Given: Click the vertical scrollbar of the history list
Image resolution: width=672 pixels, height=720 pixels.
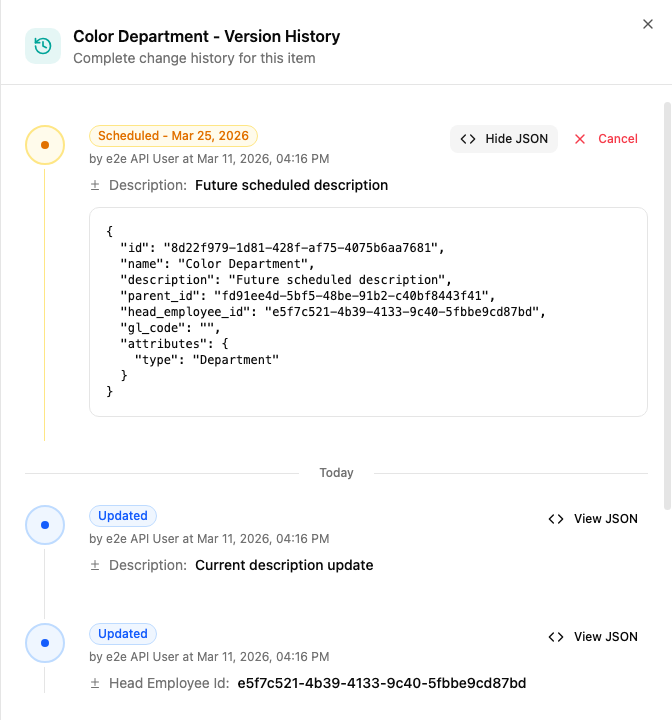Looking at the screenshot, I should tap(667, 300).
